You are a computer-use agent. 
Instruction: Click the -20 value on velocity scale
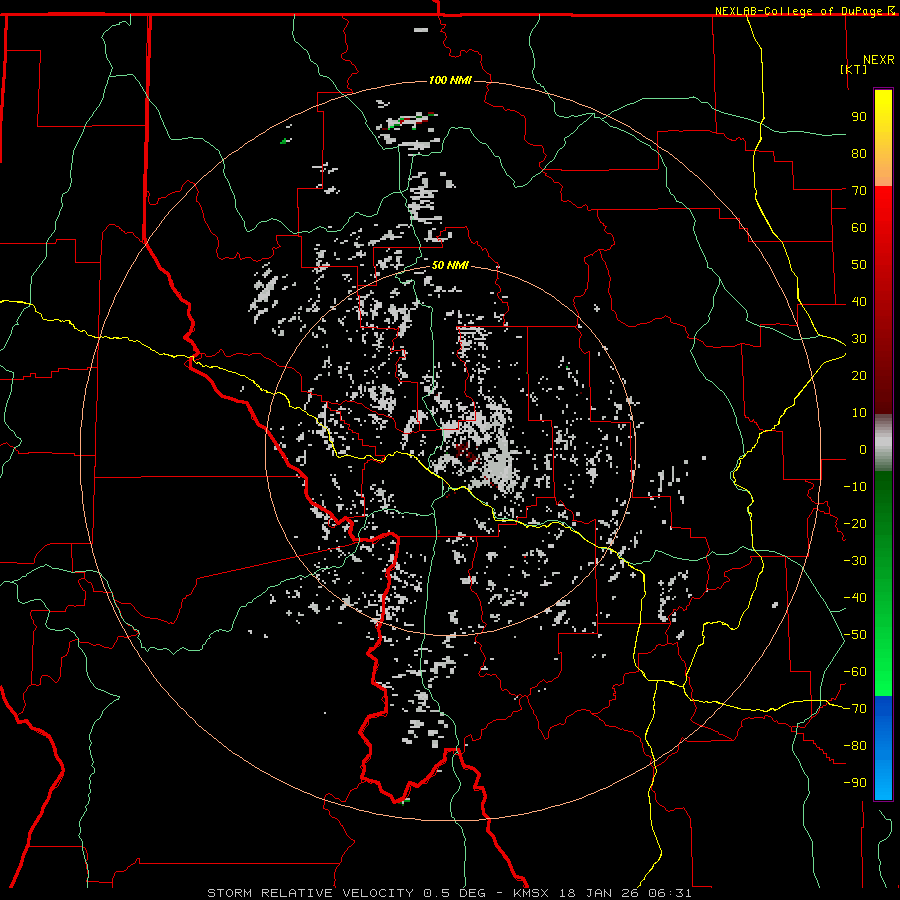[855, 523]
